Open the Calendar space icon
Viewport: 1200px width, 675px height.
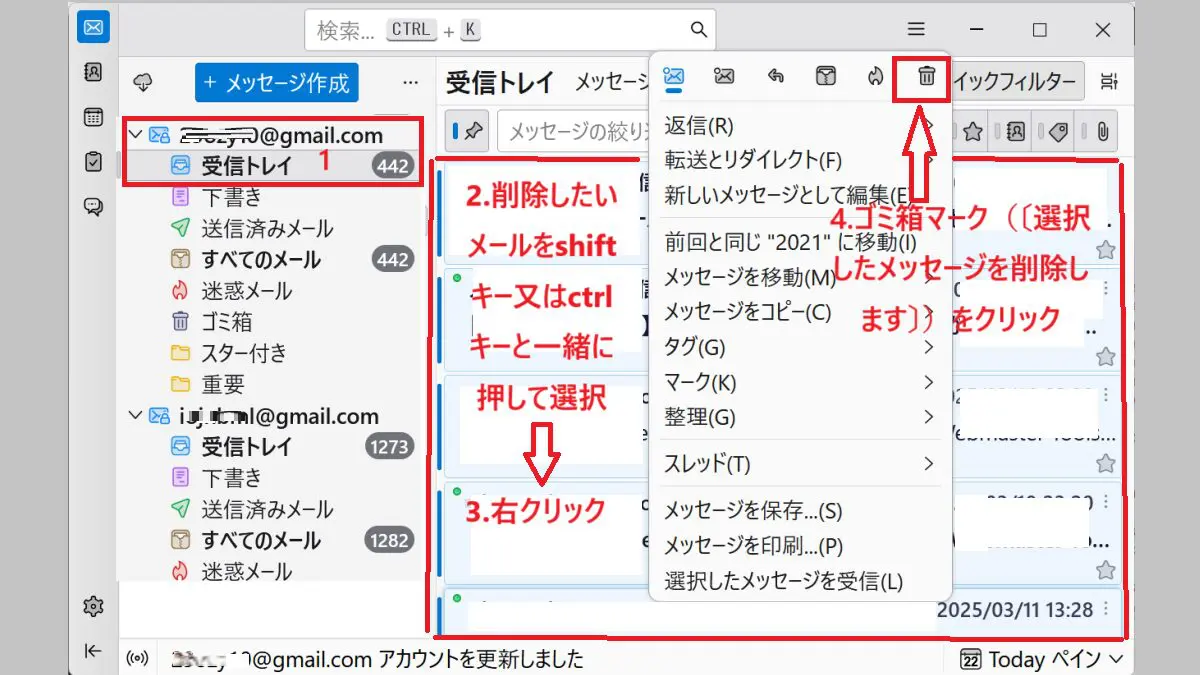pos(93,117)
